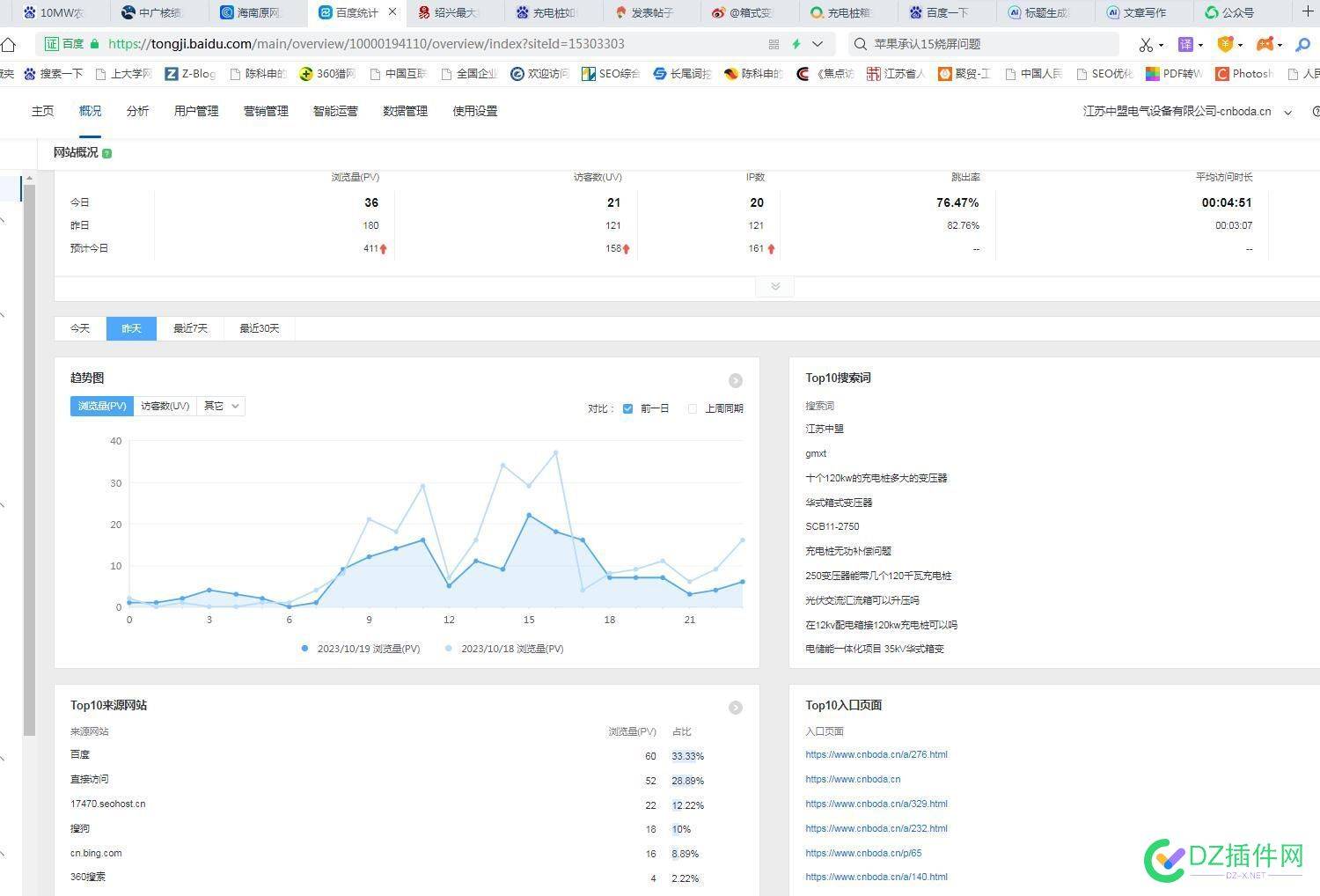Screen dimensions: 1320x896
Task: Click search term SCB11-2750
Action: [x=832, y=526]
